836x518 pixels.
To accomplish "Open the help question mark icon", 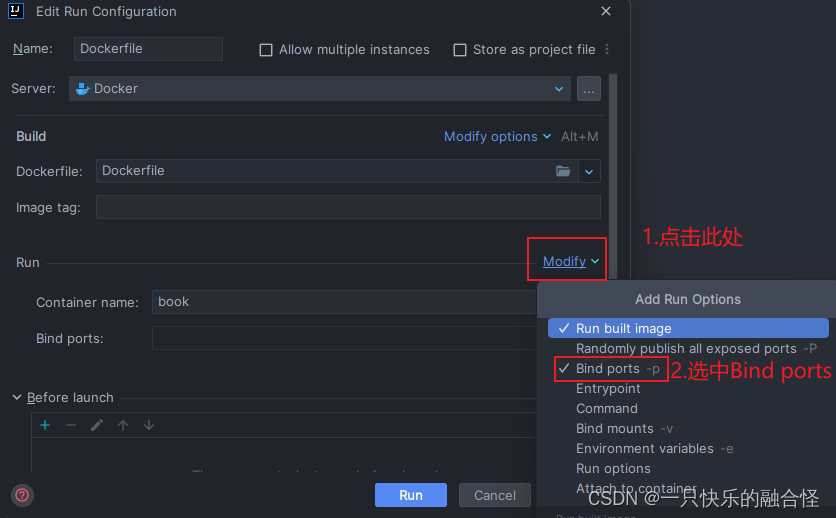I will point(22,495).
